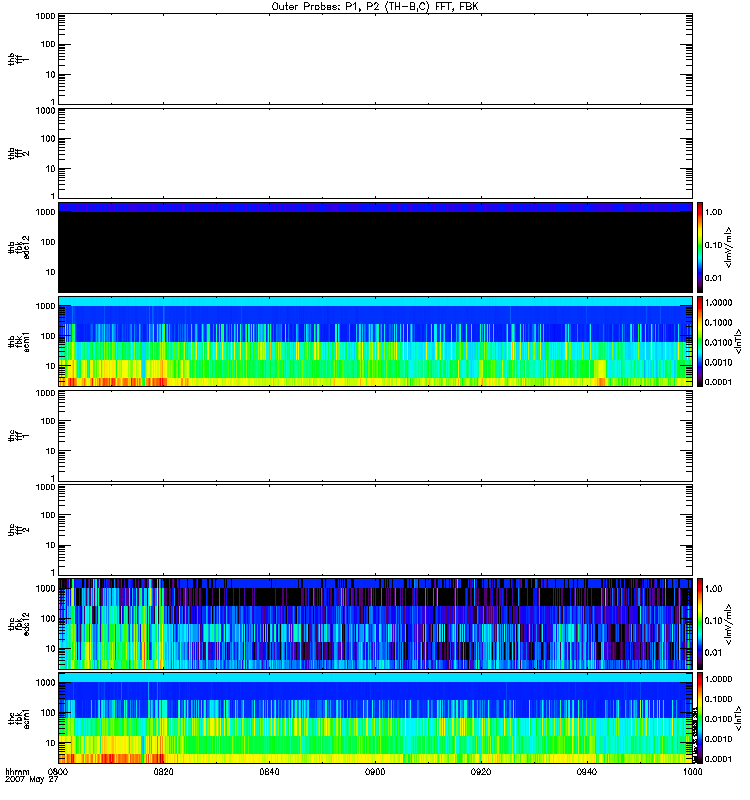Click the "0.0010" tick on thb scm1 color bar
Image resolution: width=750 pixels, height=800 pixels.
point(718,362)
